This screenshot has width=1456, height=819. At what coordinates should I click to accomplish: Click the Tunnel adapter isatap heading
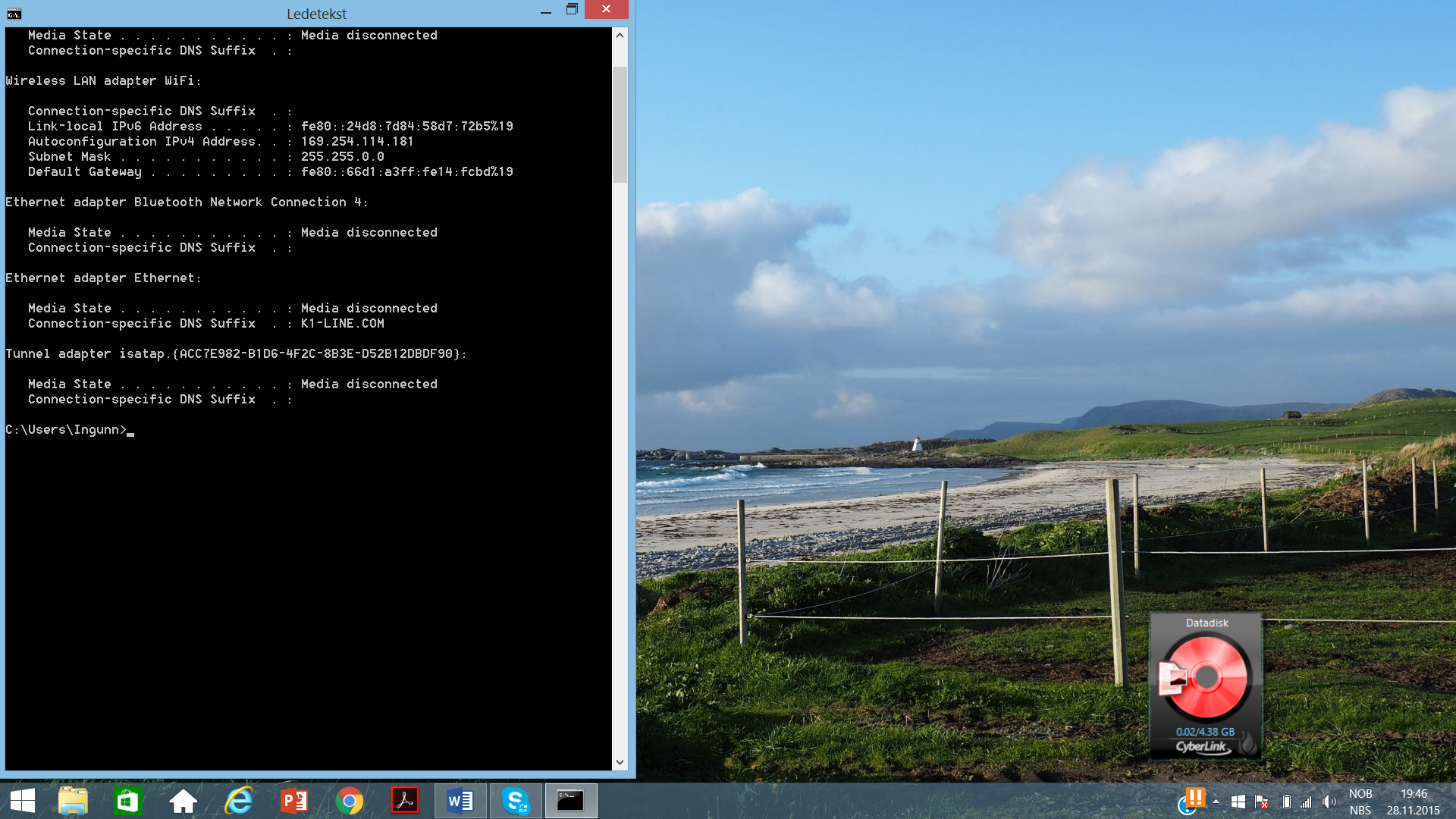pos(236,354)
